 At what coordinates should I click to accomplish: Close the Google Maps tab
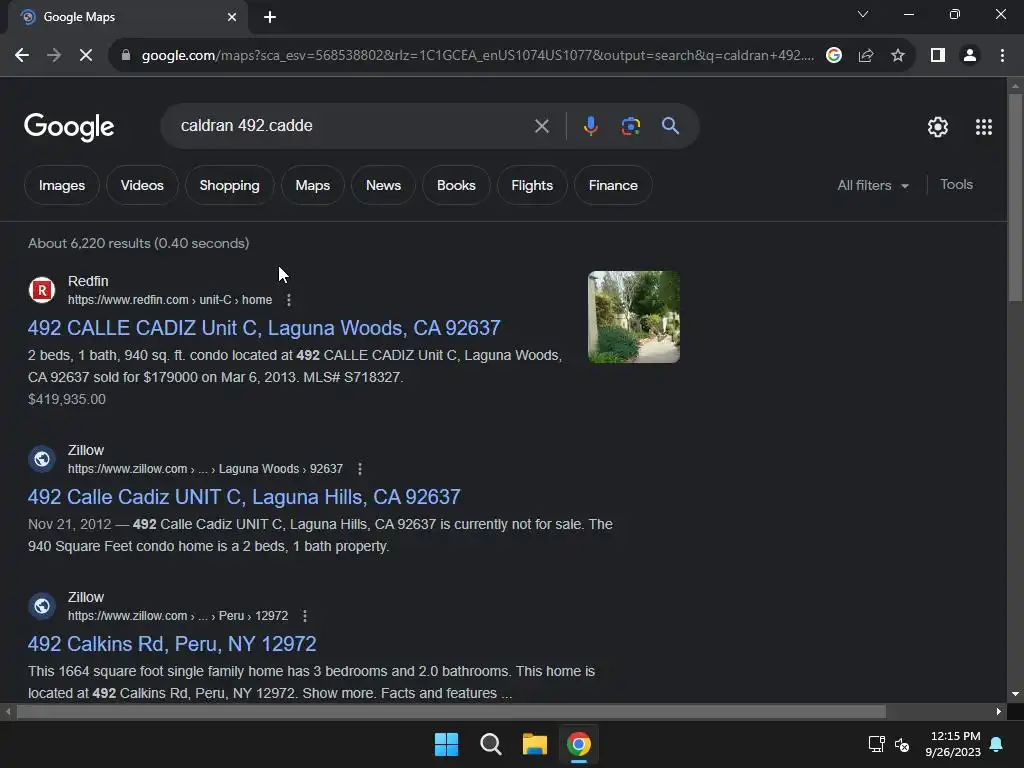(x=232, y=17)
